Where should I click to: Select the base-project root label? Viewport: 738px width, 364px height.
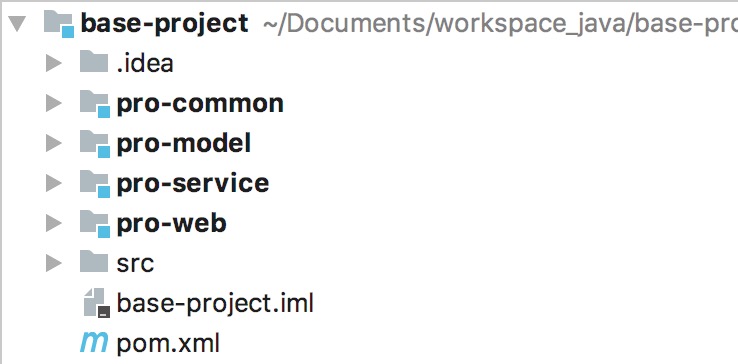tap(165, 24)
